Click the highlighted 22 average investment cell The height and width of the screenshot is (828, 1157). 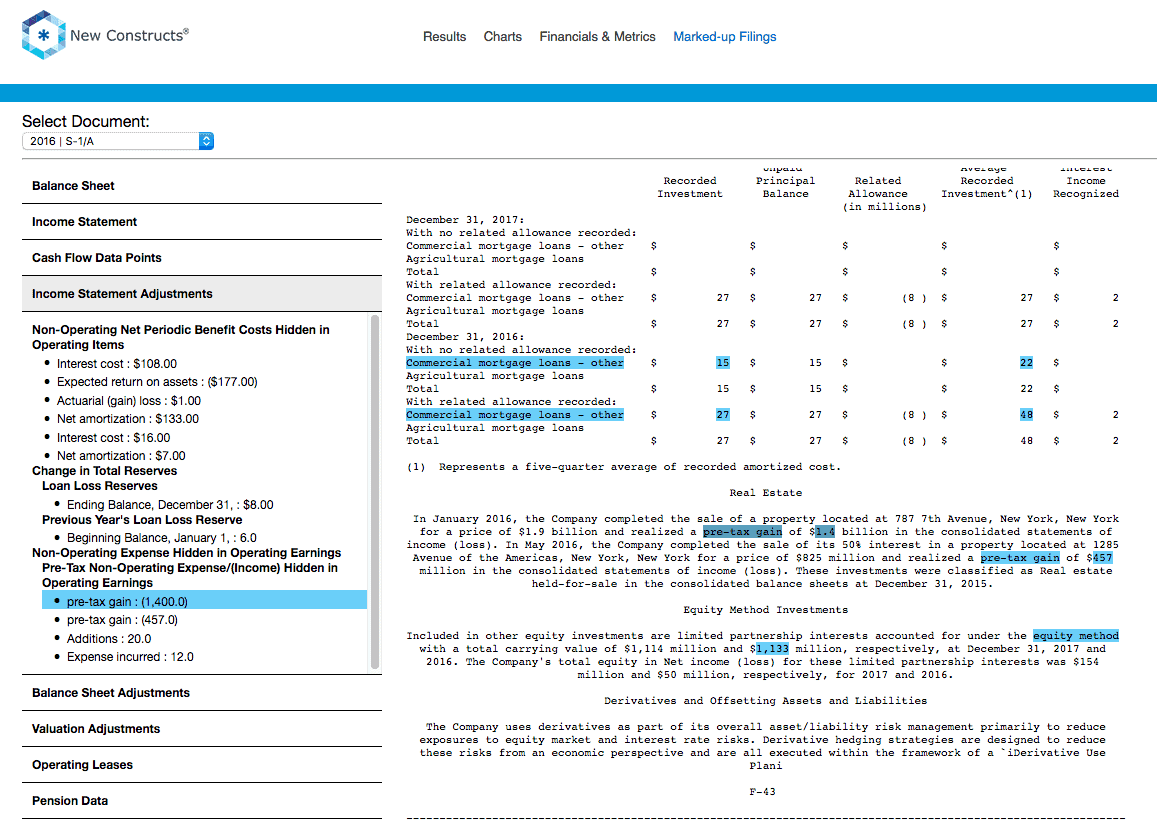point(1026,363)
